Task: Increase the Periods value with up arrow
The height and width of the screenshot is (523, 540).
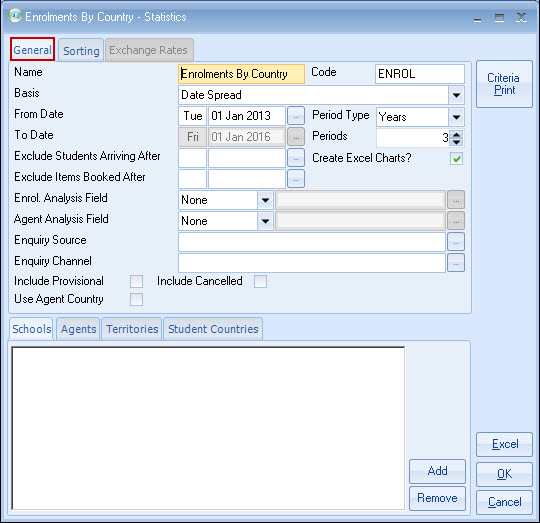Action: [457, 134]
